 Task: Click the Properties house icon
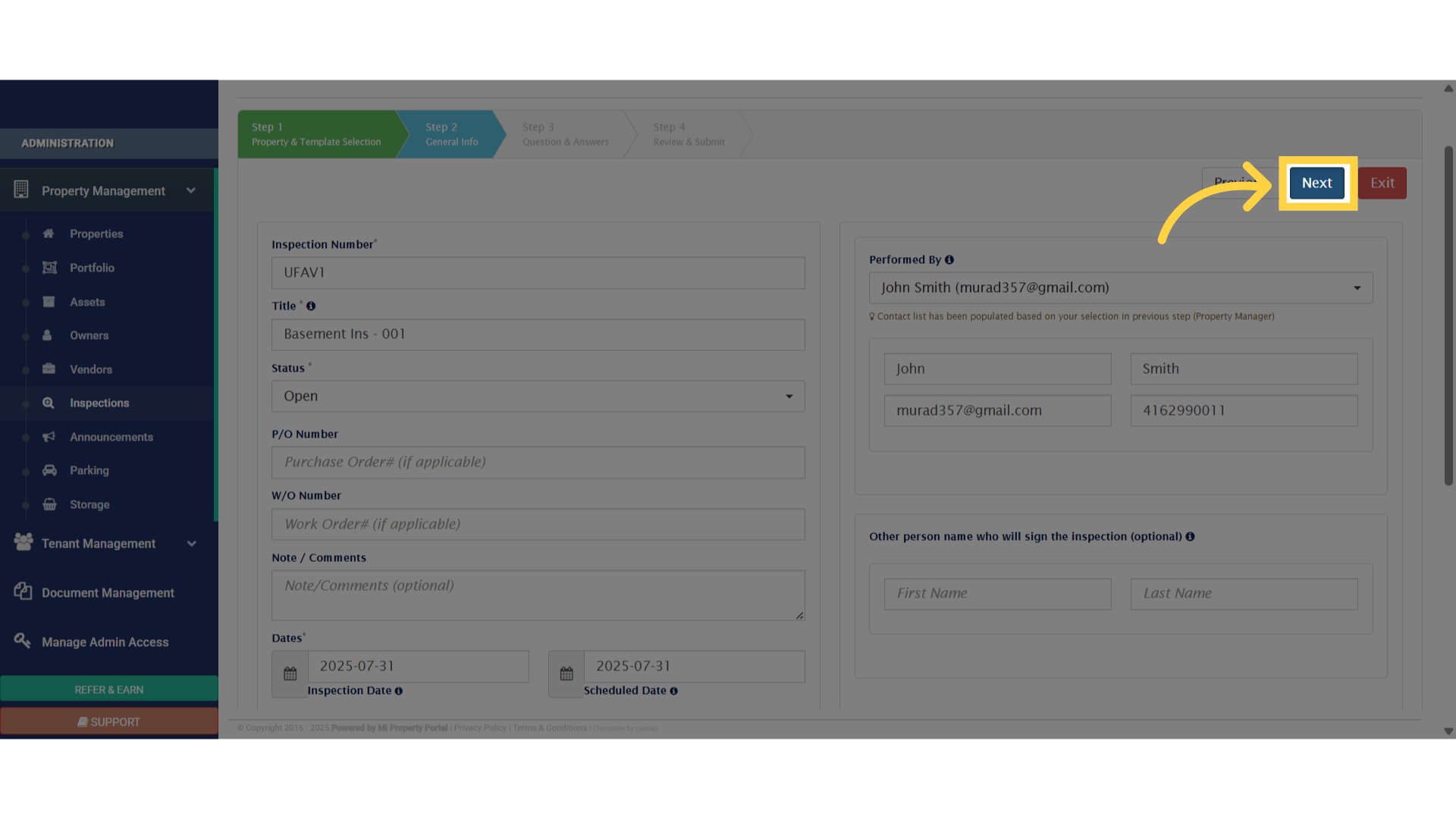[x=49, y=234]
